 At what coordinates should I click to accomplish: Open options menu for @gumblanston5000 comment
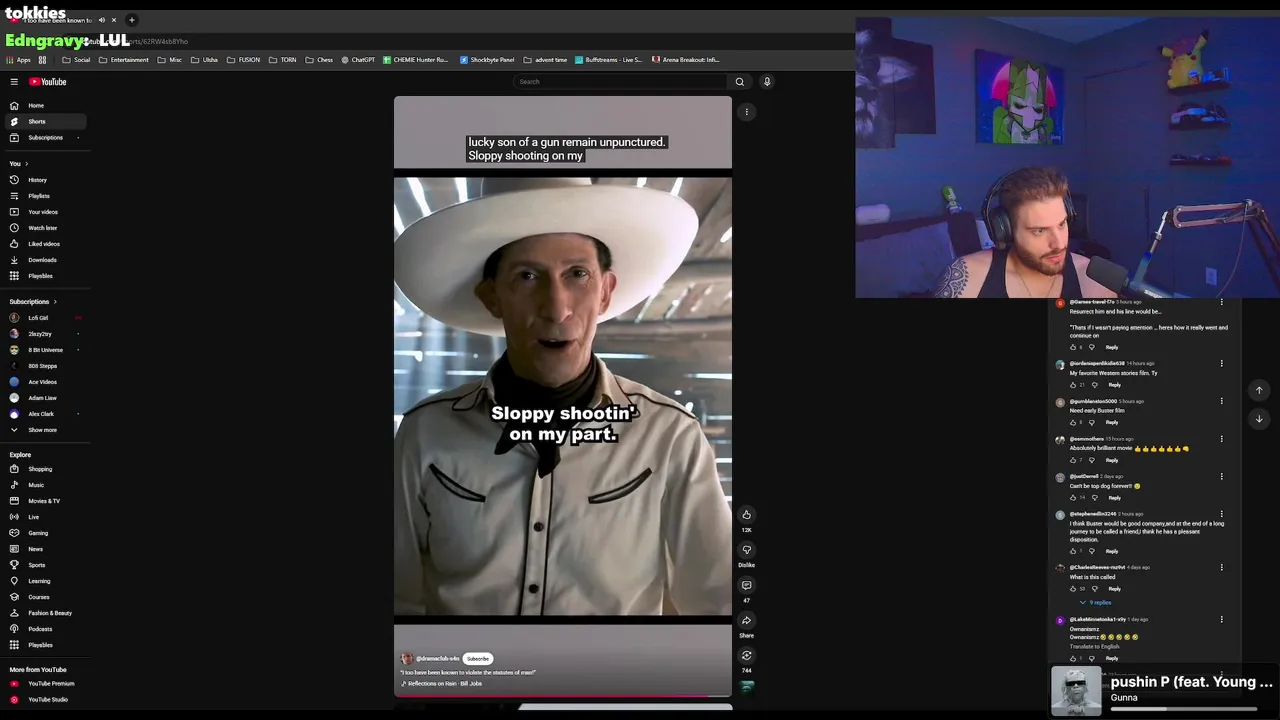click(1221, 401)
